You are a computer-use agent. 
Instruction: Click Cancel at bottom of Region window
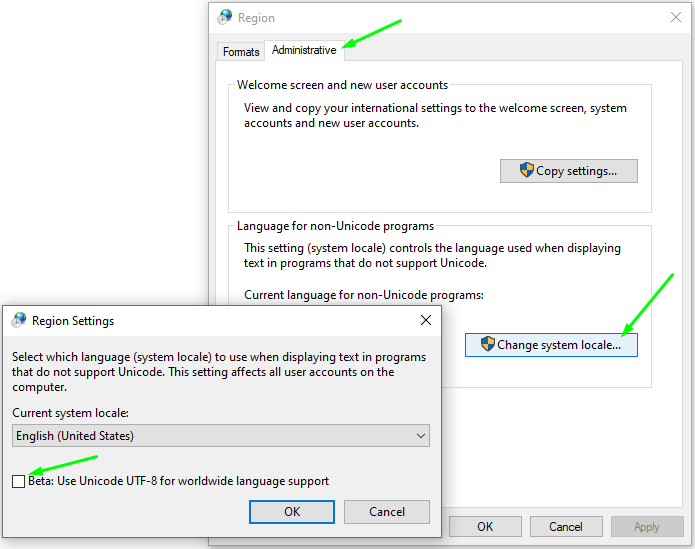pos(566,526)
